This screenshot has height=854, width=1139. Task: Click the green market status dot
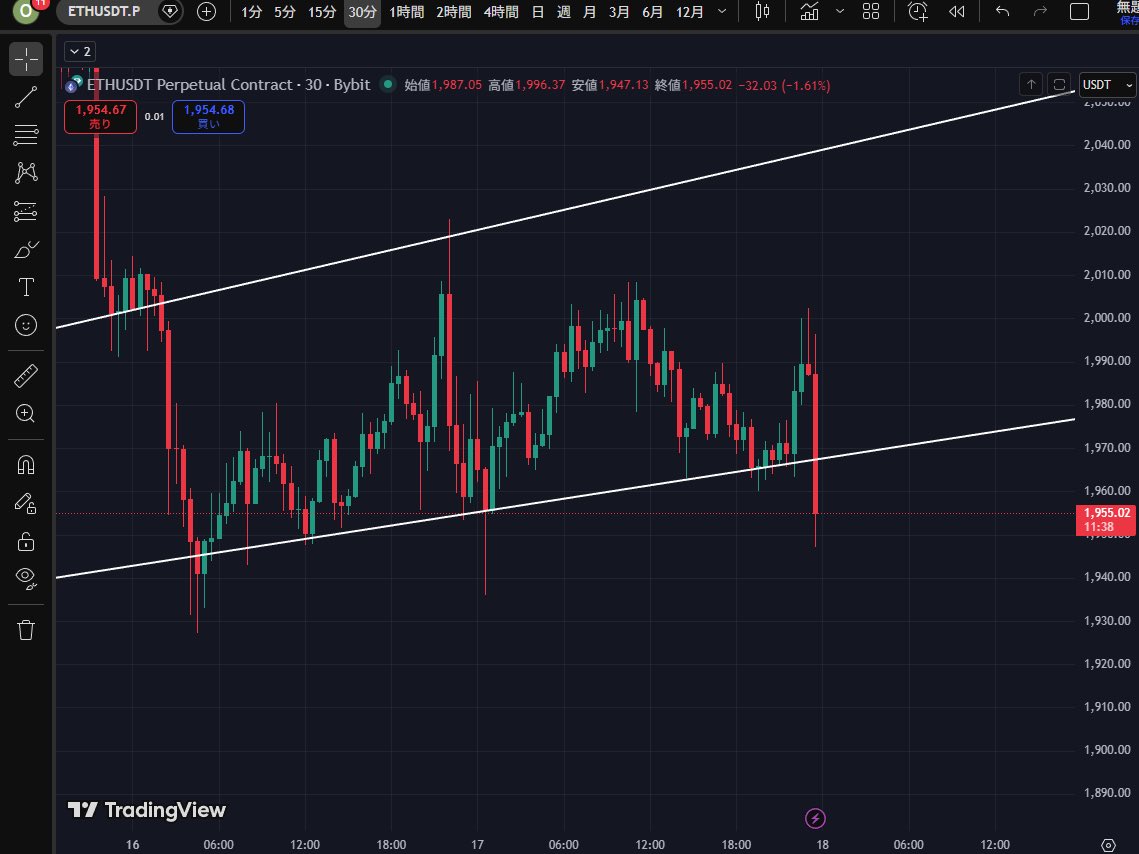tap(389, 84)
